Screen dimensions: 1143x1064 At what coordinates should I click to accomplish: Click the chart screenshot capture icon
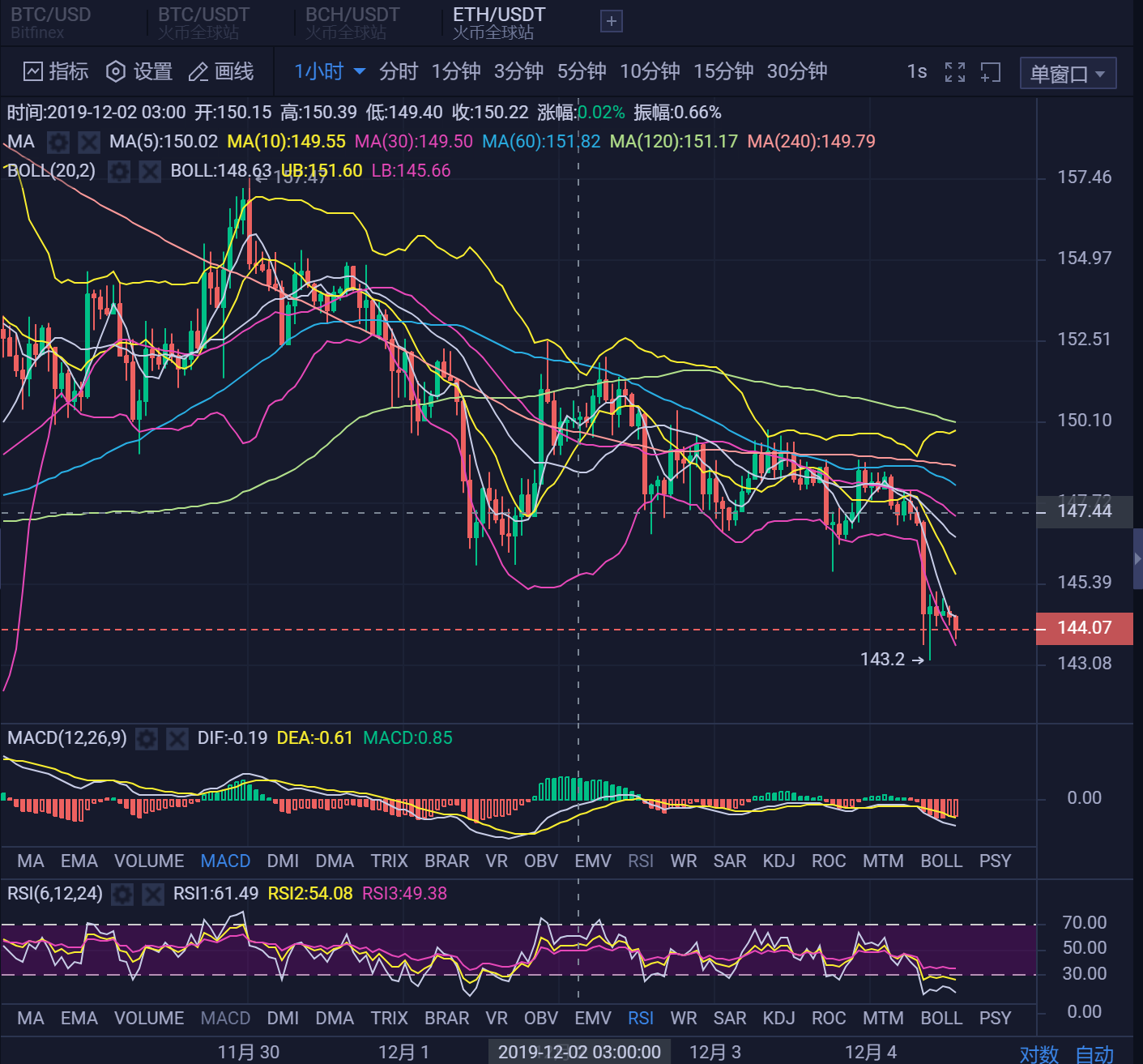[991, 72]
